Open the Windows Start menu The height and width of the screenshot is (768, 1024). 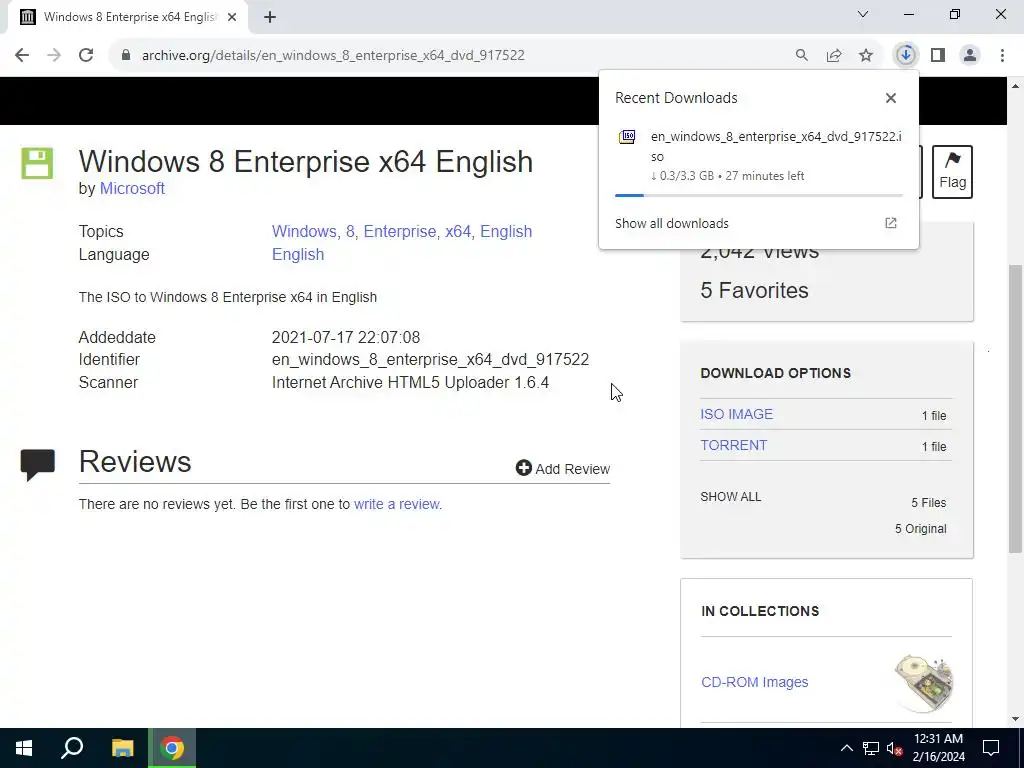24,748
